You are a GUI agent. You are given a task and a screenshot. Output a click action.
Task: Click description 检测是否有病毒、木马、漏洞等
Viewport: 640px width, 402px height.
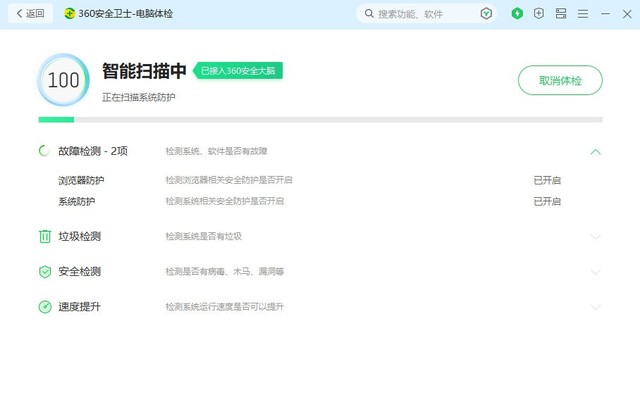point(225,271)
